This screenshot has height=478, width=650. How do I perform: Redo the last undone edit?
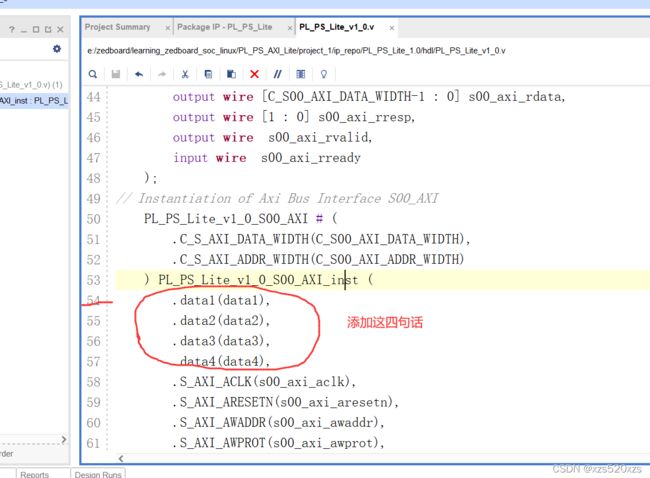pyautogui.click(x=162, y=74)
